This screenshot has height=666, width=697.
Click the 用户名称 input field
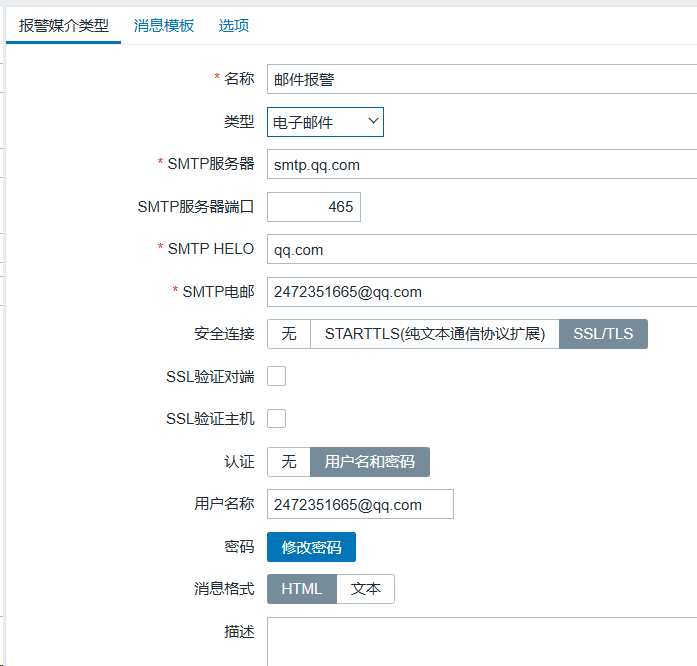point(360,505)
